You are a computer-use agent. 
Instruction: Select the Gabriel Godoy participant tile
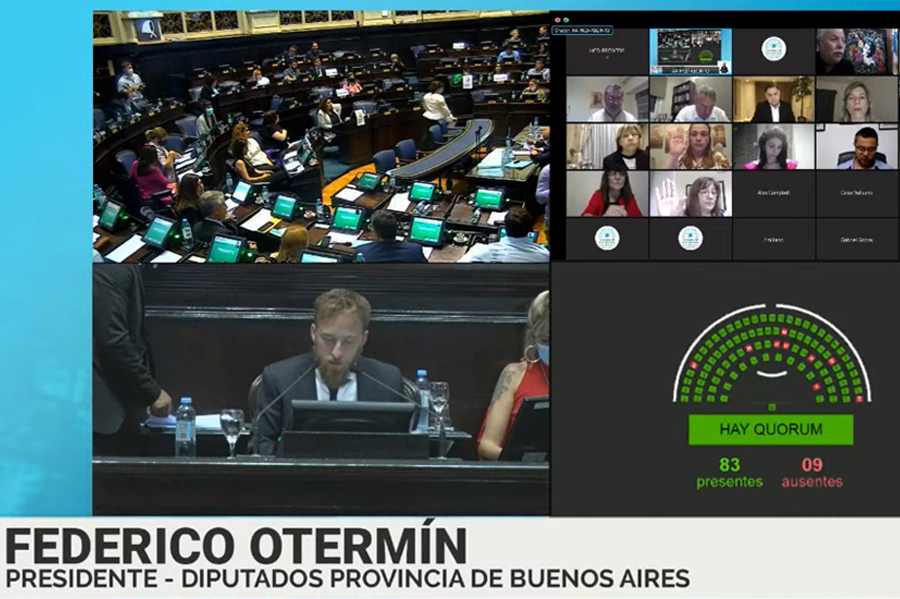tap(856, 240)
